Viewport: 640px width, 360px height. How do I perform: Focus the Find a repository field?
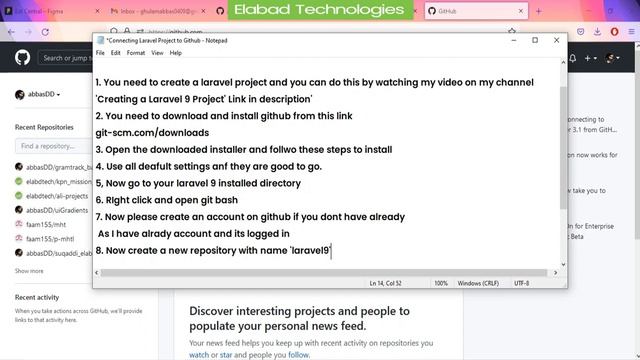54,146
